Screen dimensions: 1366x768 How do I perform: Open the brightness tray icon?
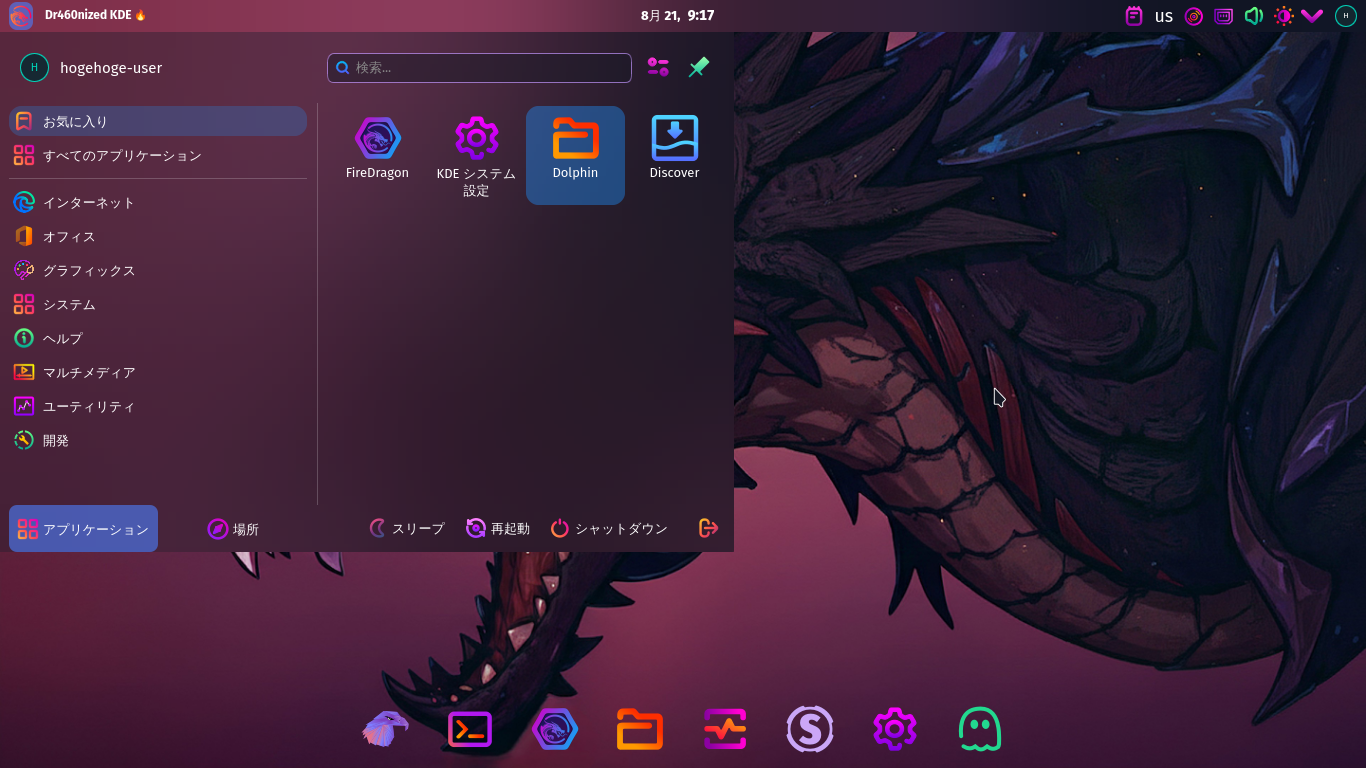click(1283, 16)
